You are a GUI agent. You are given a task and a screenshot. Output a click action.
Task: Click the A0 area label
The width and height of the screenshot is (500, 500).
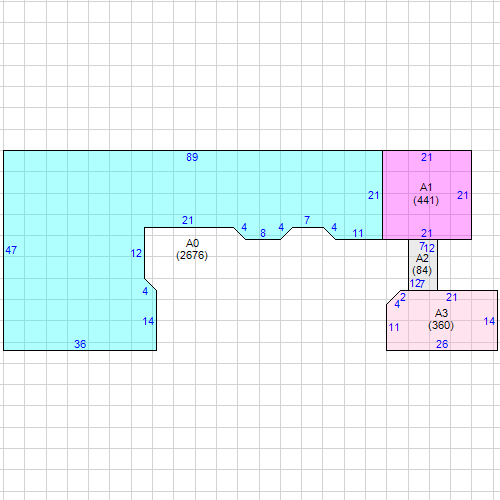click(192, 243)
